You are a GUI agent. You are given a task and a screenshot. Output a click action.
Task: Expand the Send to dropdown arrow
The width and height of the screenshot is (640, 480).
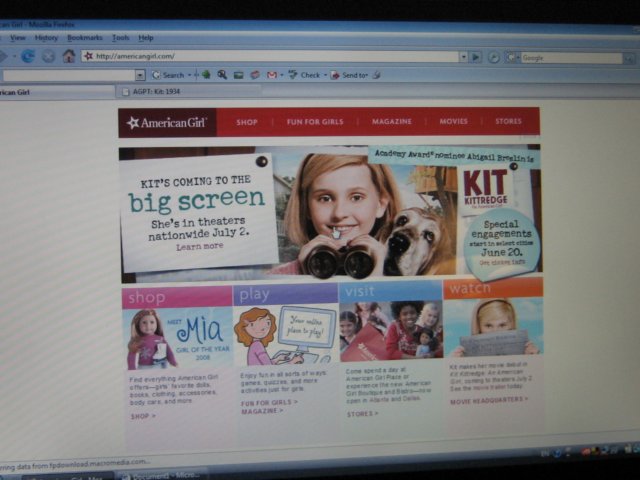[x=367, y=76]
